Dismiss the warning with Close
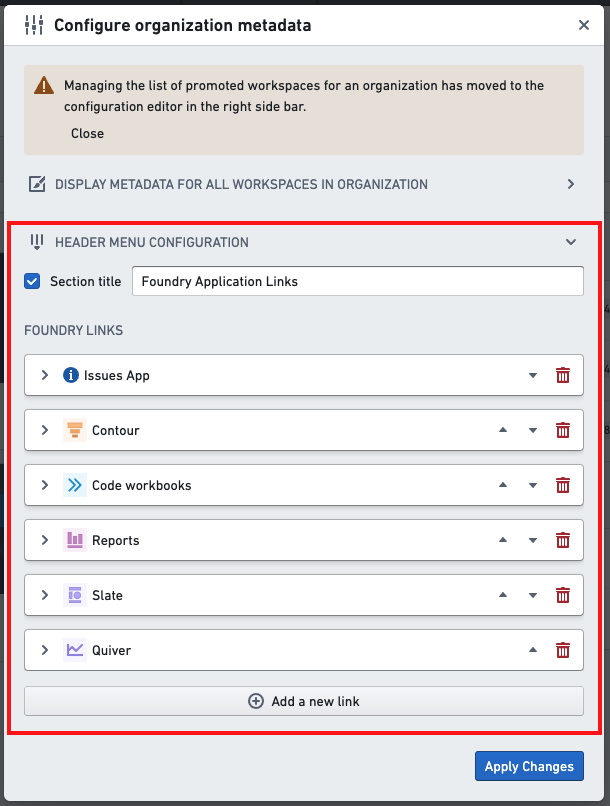 point(87,134)
